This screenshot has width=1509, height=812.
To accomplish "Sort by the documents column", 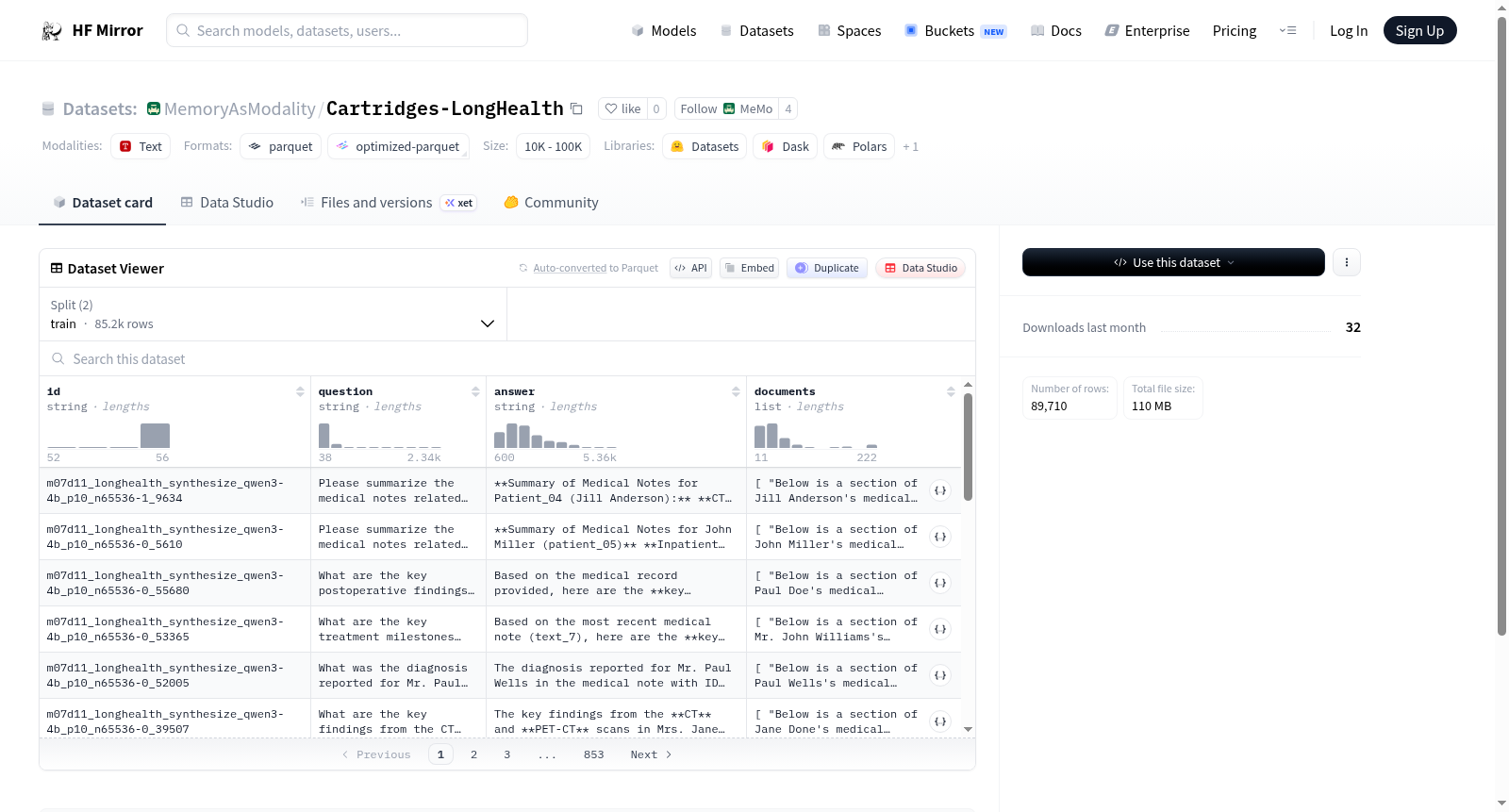I will pyautogui.click(x=951, y=391).
